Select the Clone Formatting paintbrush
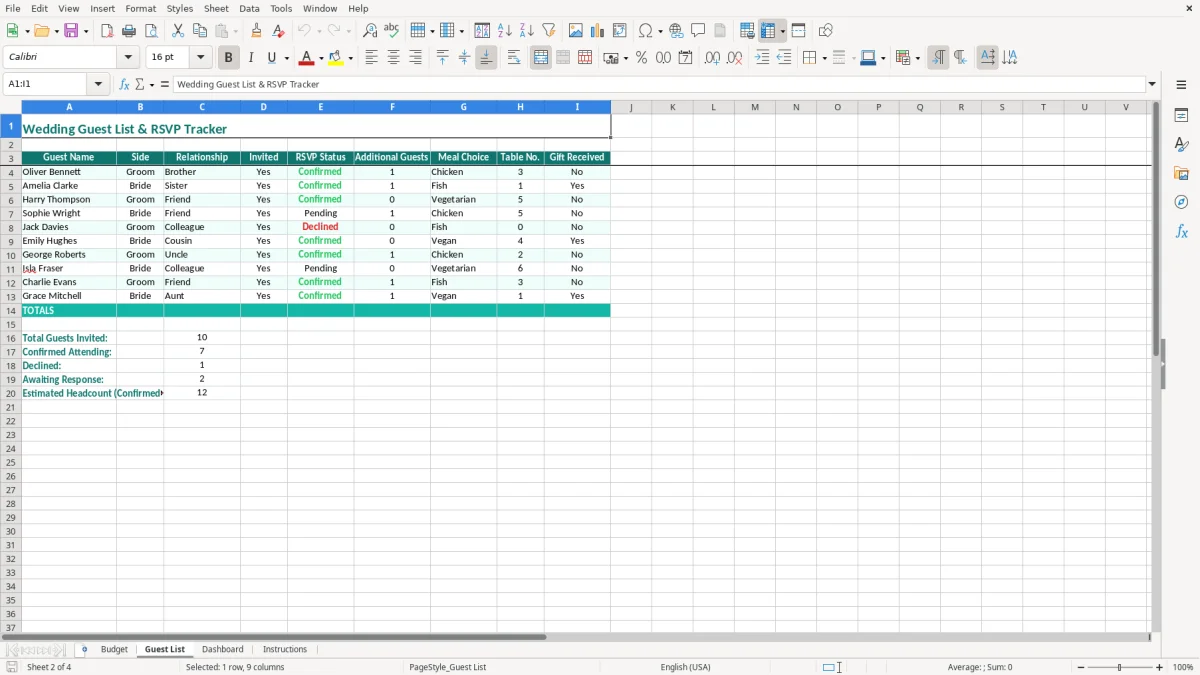 (x=256, y=31)
